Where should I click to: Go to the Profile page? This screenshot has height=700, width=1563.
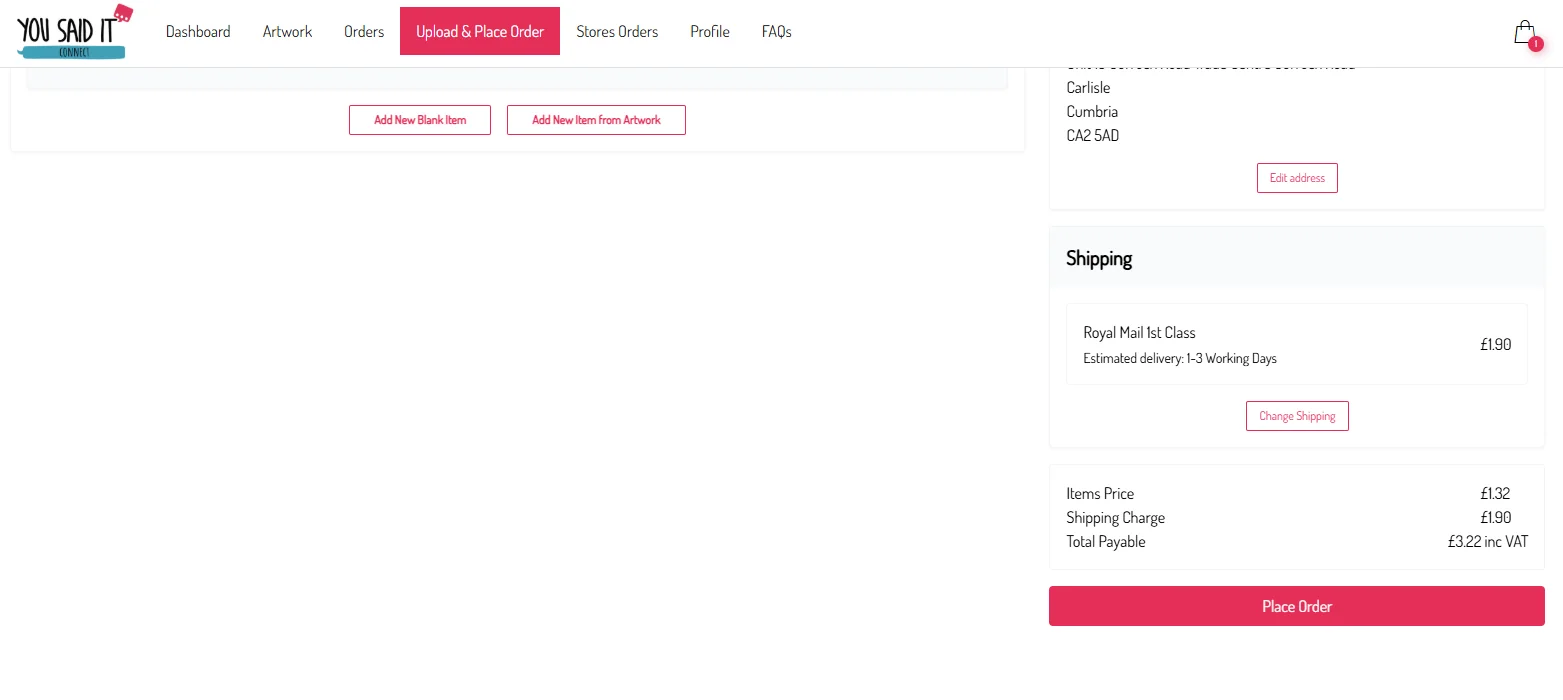tap(710, 32)
